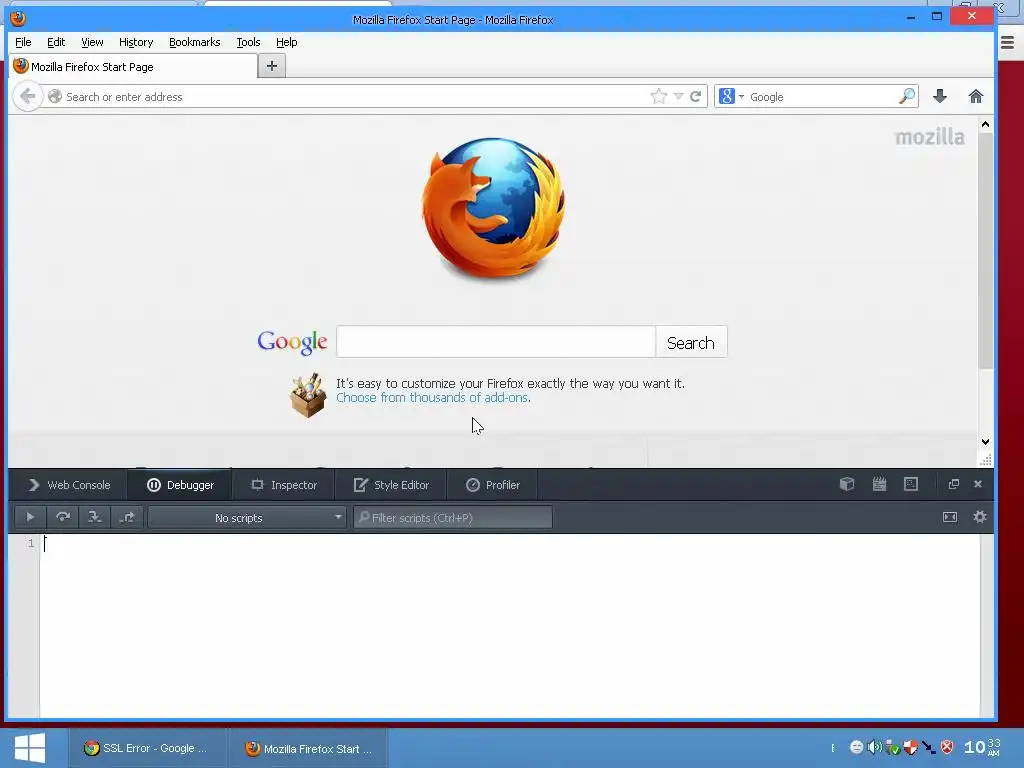Click the add-ons toolbox icon
The image size is (1024, 768).
click(308, 395)
